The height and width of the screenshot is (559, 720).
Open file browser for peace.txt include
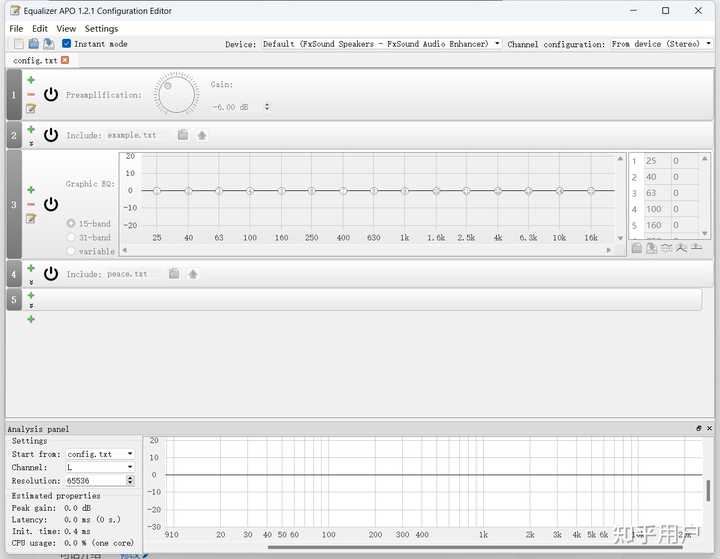coord(174,274)
